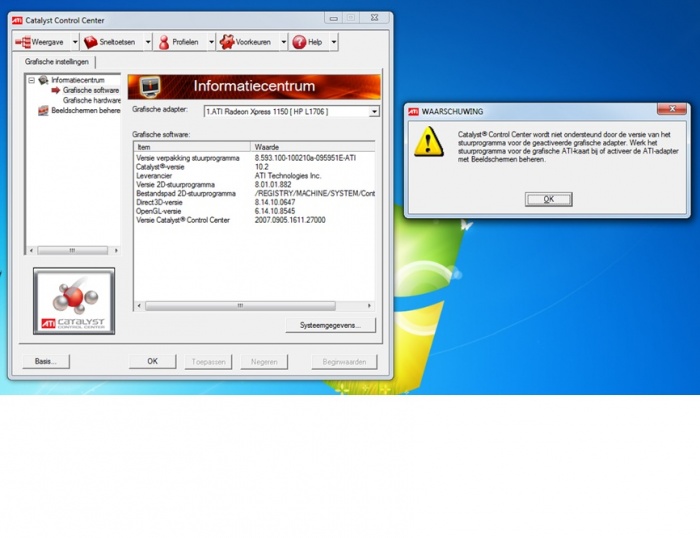700x538 pixels.
Task: Select the 'Versie Catalyst® Control Center' row
Action: [254, 220]
